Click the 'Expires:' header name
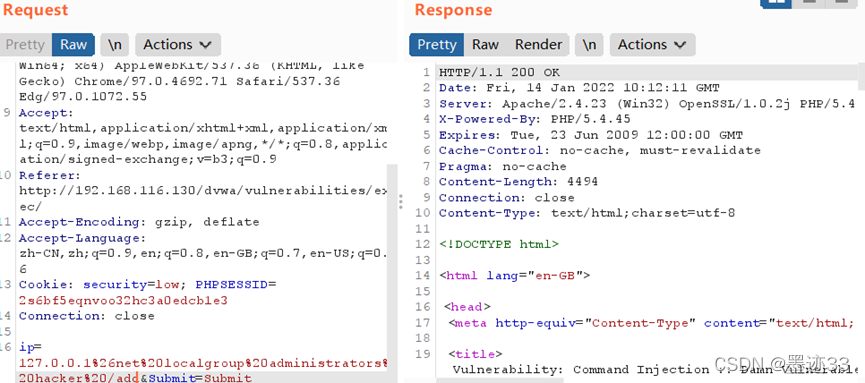The image size is (865, 383). (x=470, y=135)
